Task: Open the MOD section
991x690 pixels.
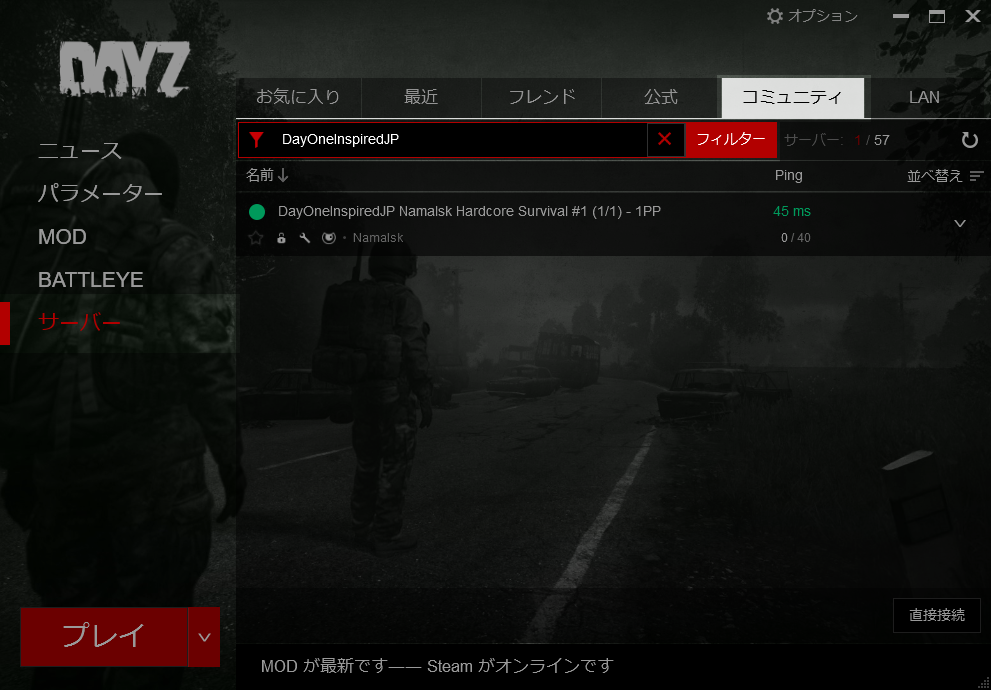Action: click(x=62, y=237)
